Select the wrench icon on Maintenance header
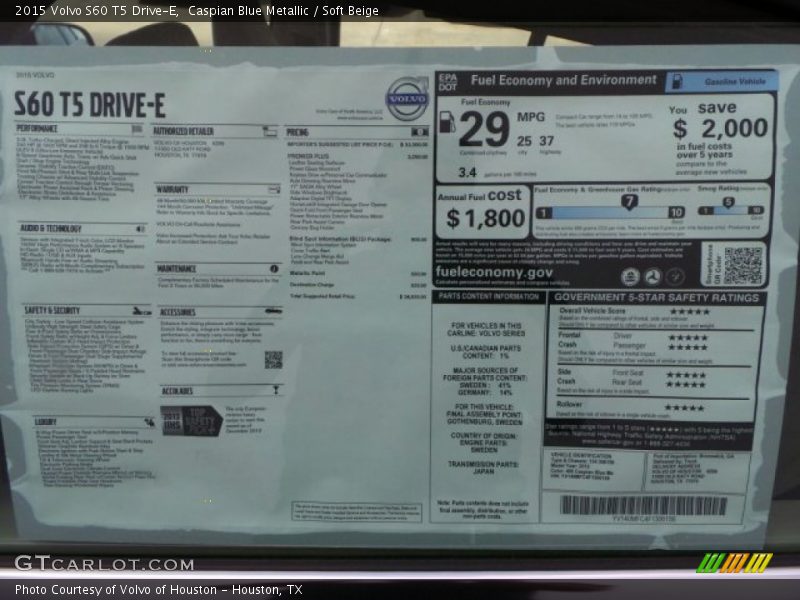 (x=275, y=269)
